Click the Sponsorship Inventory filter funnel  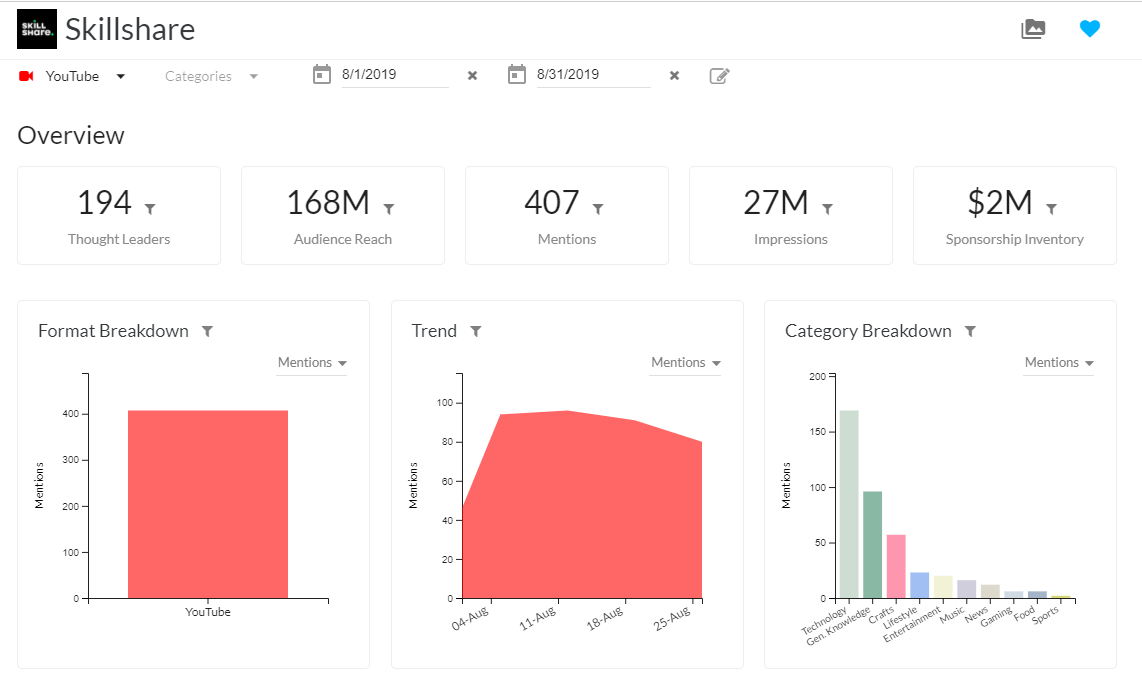click(1052, 209)
